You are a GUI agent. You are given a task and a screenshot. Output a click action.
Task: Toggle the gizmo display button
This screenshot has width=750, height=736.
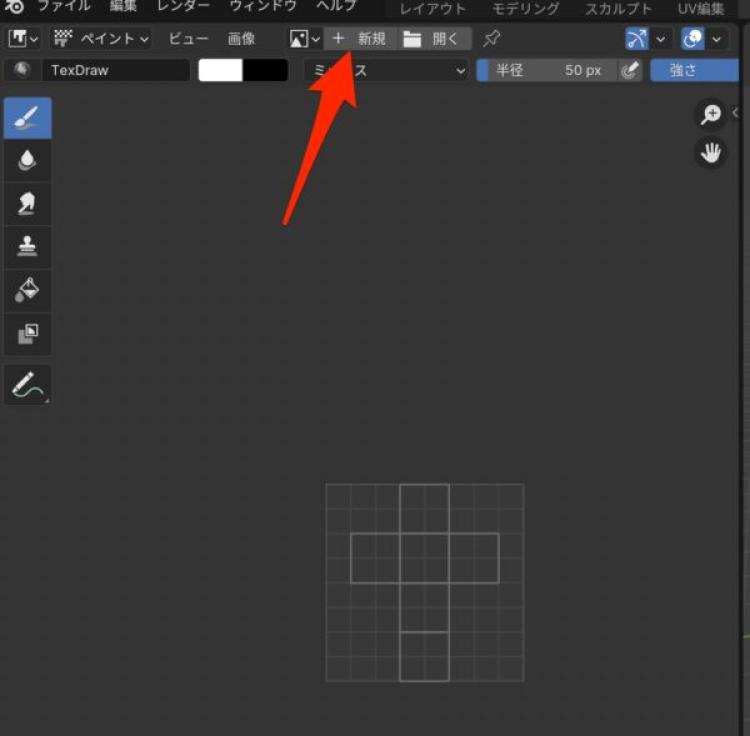point(636,39)
